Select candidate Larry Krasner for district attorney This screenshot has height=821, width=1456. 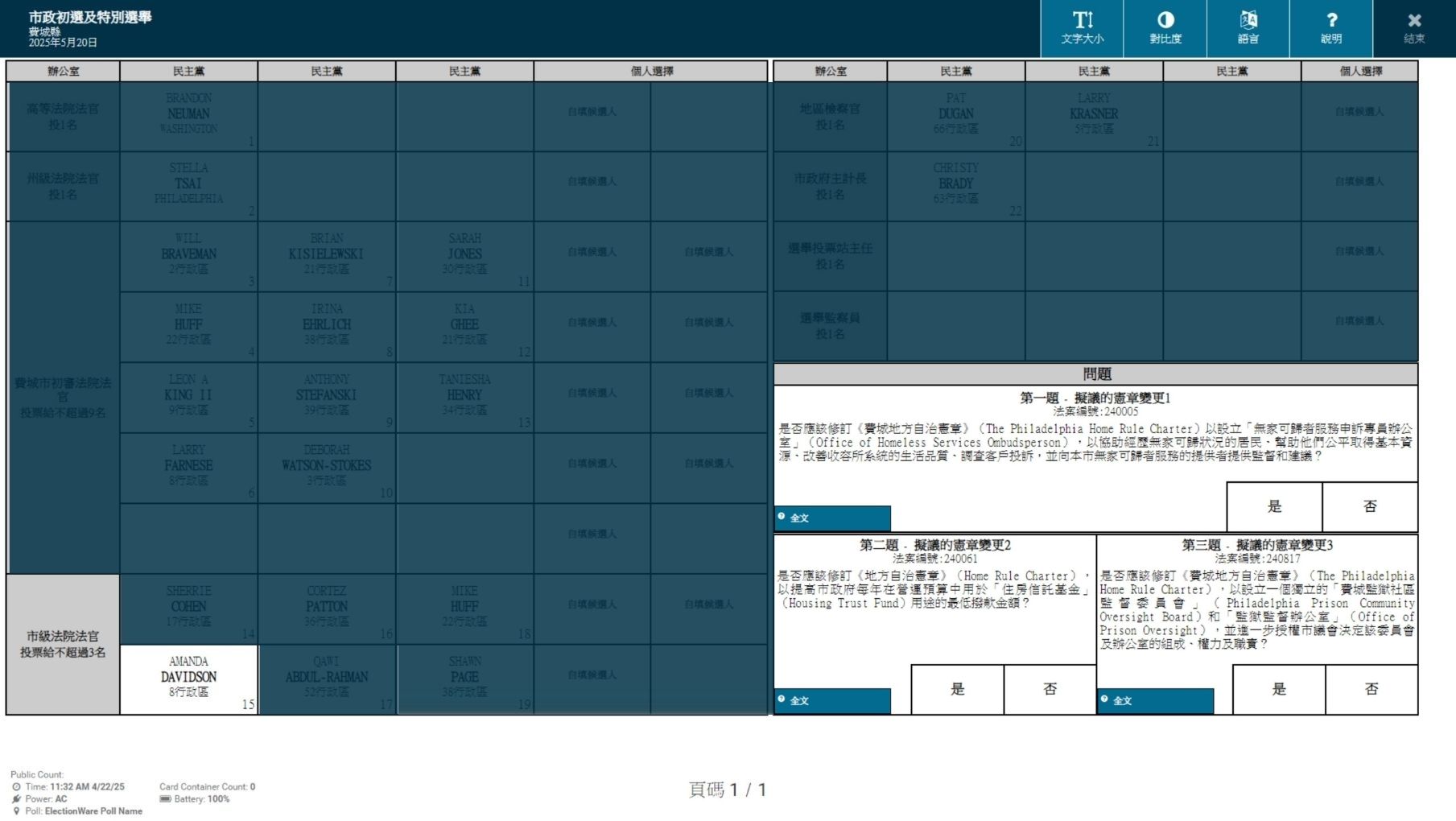[x=1094, y=116]
